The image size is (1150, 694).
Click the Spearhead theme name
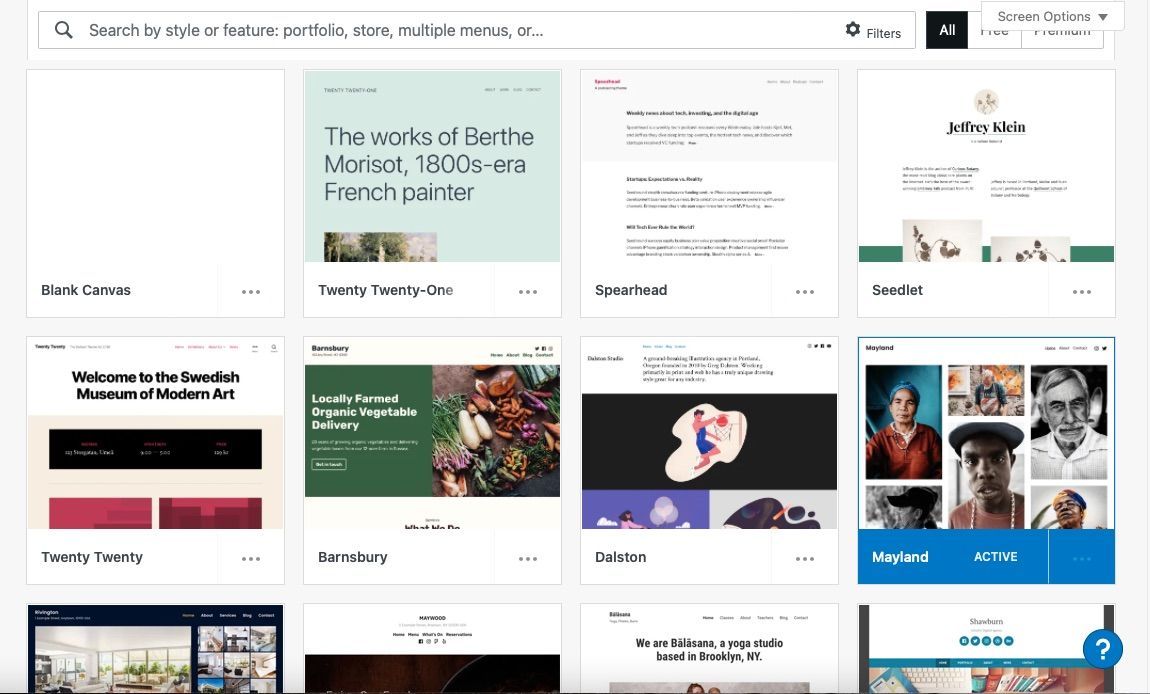(631, 290)
